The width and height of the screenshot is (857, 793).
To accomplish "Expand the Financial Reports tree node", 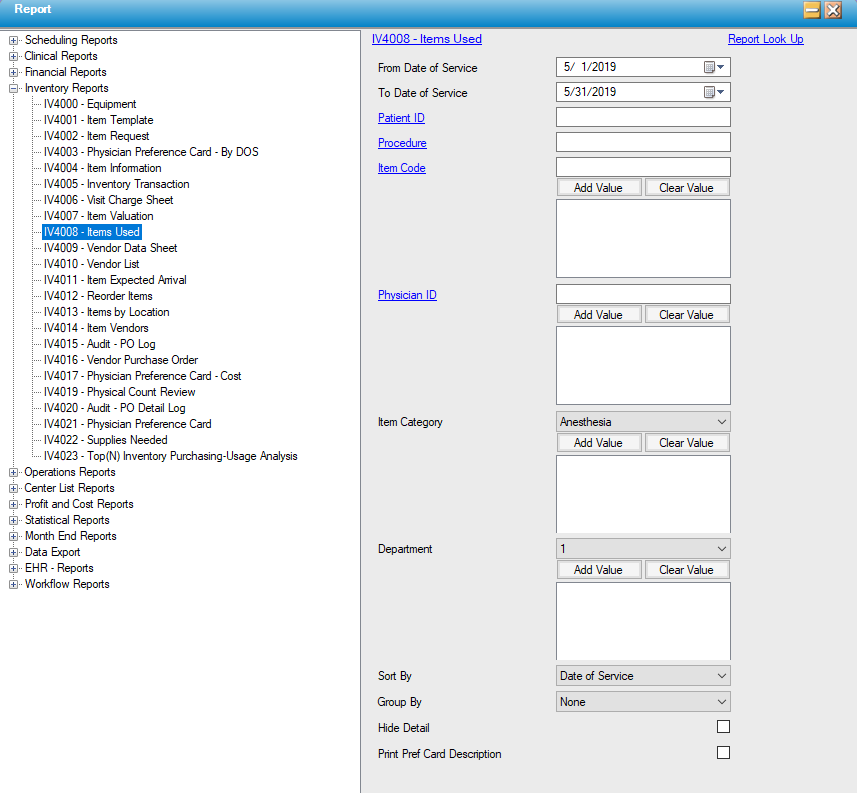I will click(x=14, y=73).
